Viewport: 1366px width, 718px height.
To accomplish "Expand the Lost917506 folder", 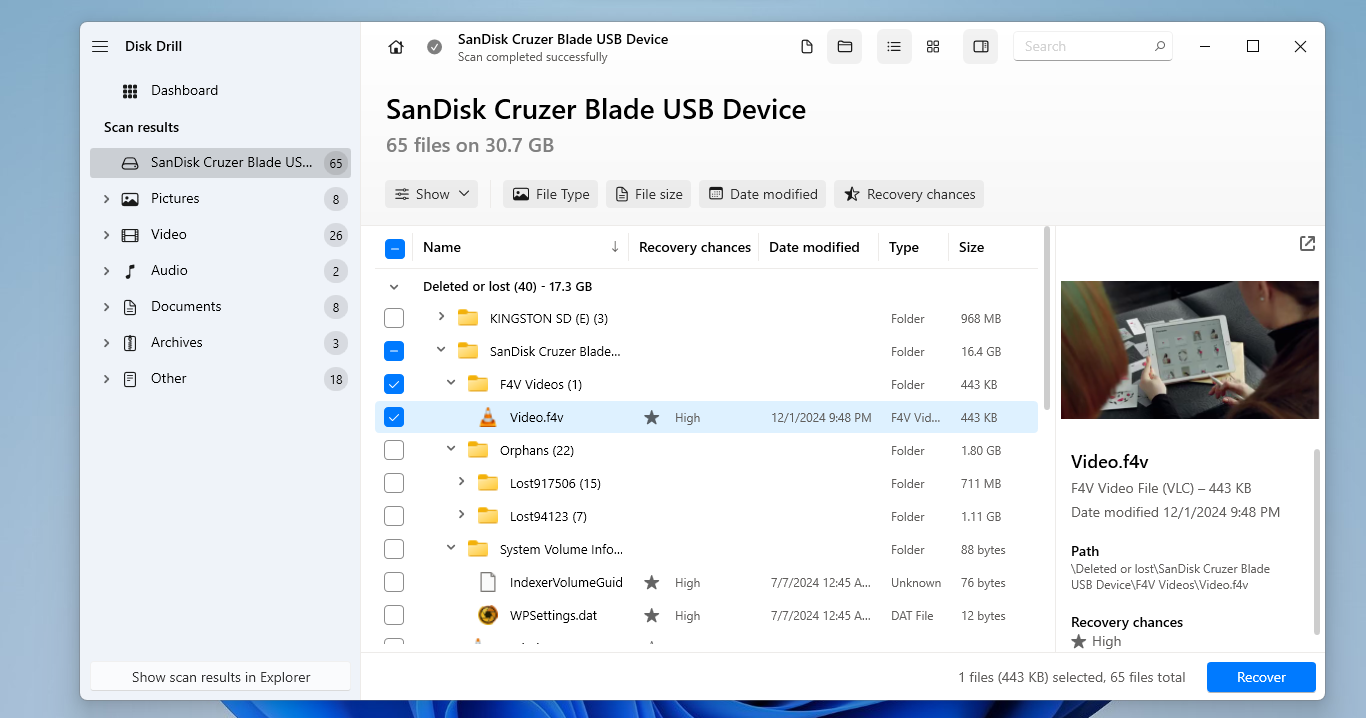I will [x=461, y=483].
